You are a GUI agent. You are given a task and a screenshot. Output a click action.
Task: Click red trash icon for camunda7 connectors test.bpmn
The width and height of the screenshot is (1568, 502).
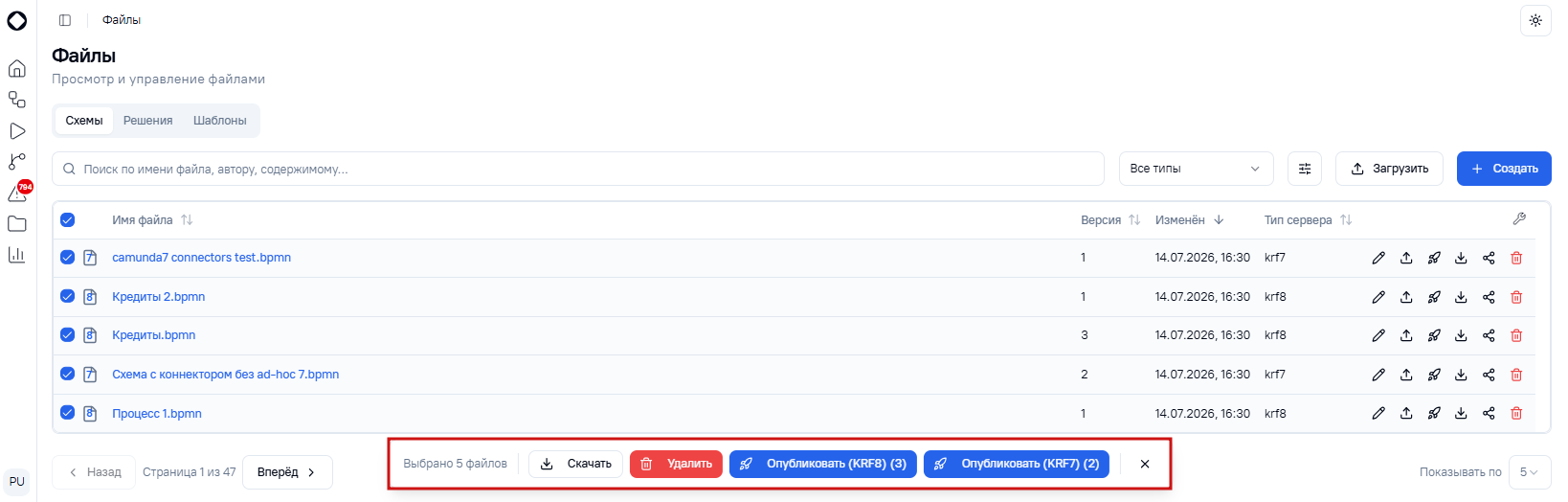1516,258
